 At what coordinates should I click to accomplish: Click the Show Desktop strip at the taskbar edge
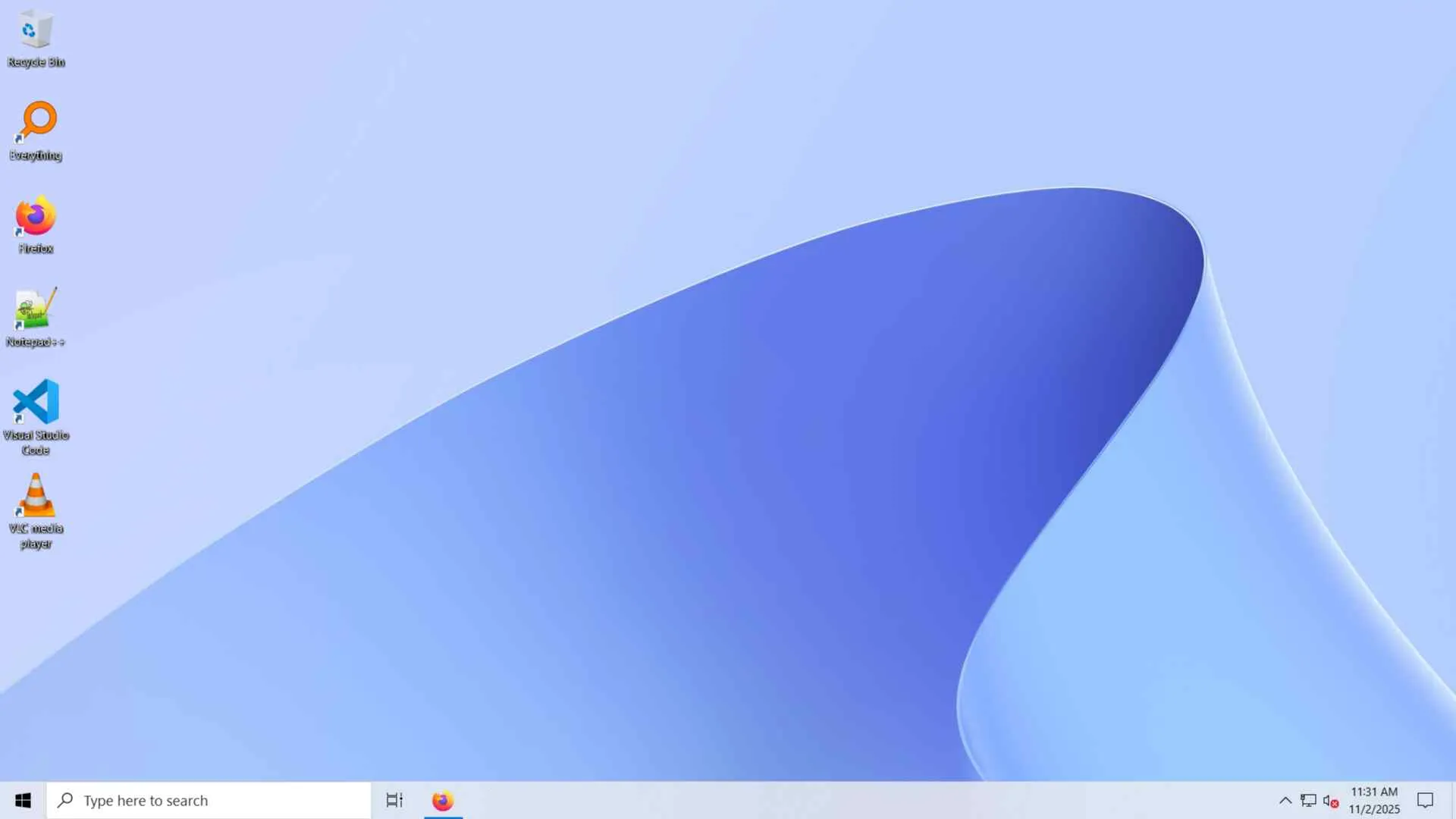click(x=1452, y=800)
